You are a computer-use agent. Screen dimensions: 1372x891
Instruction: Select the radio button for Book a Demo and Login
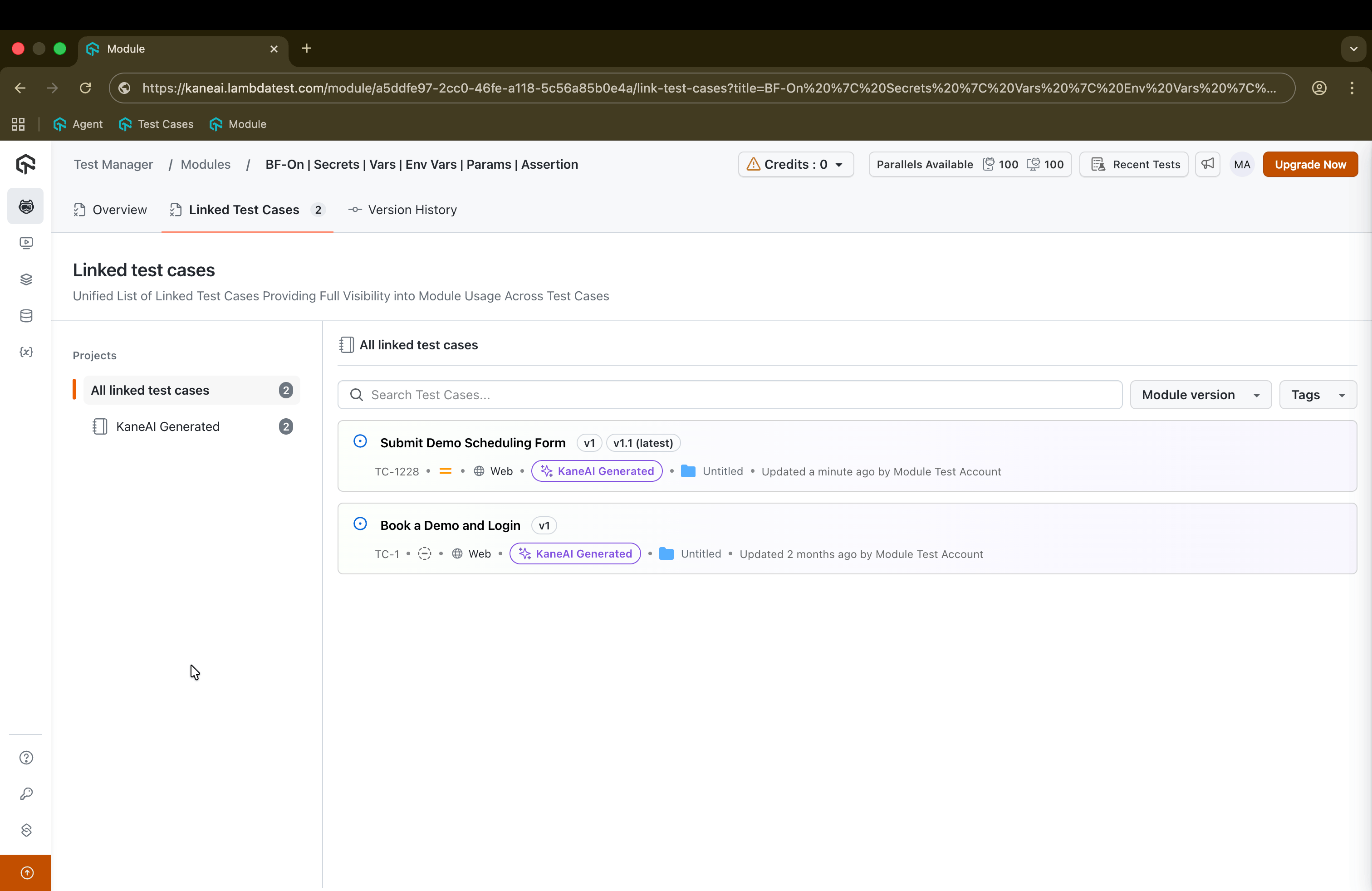tap(360, 524)
